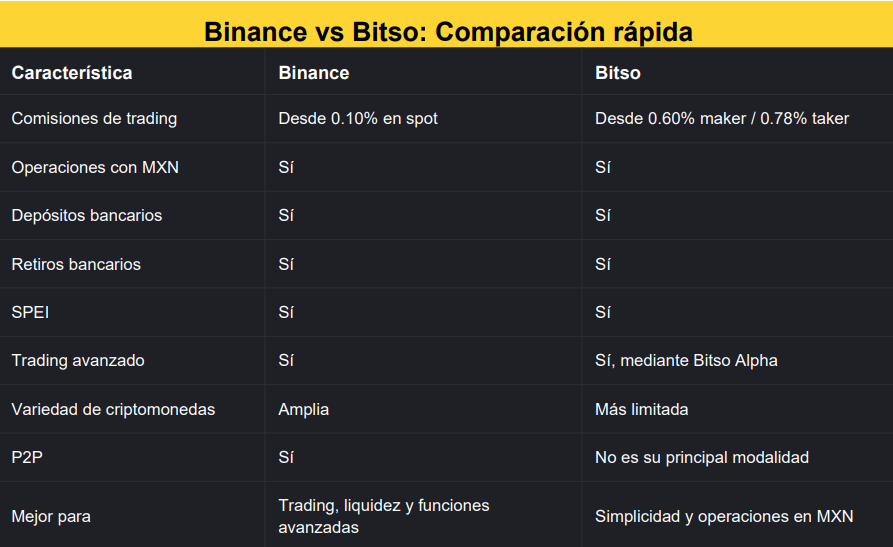The image size is (893, 547).
Task: Select the Variedad de criptomonedas label
Action: [113, 410]
